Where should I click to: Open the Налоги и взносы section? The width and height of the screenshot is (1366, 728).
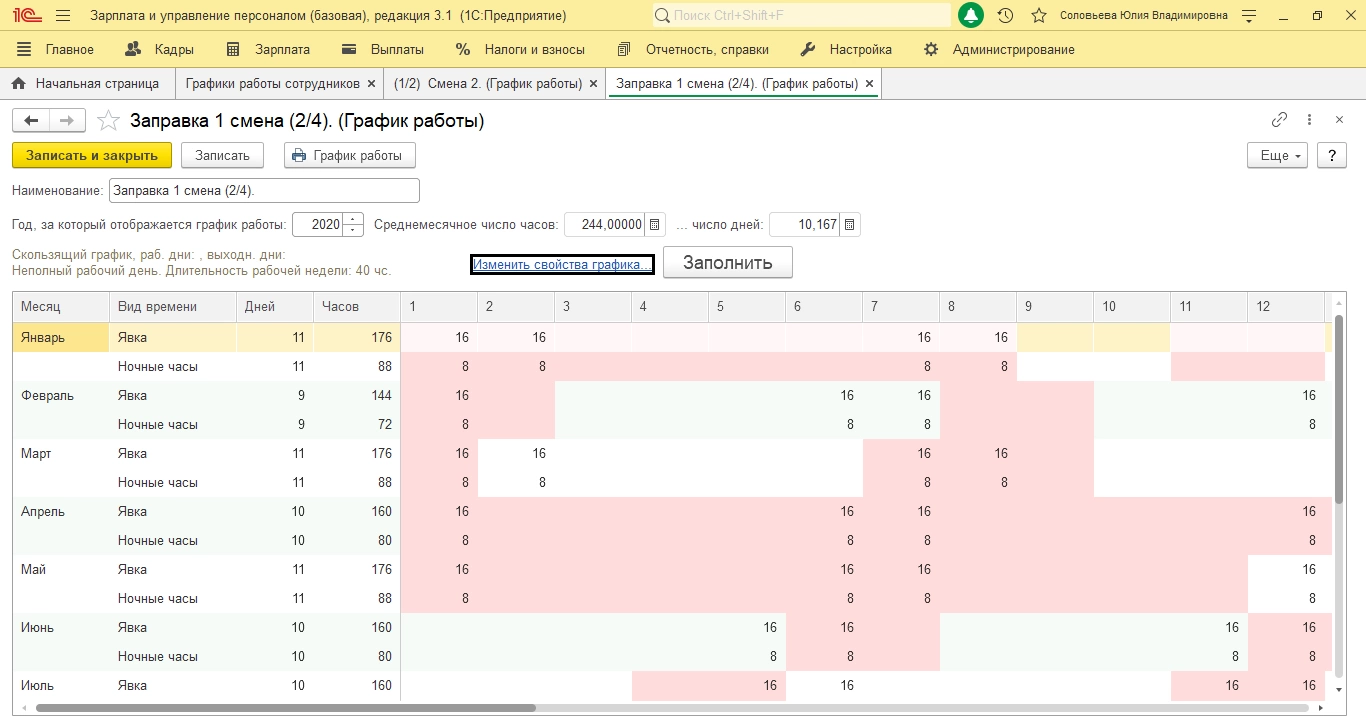tap(520, 49)
